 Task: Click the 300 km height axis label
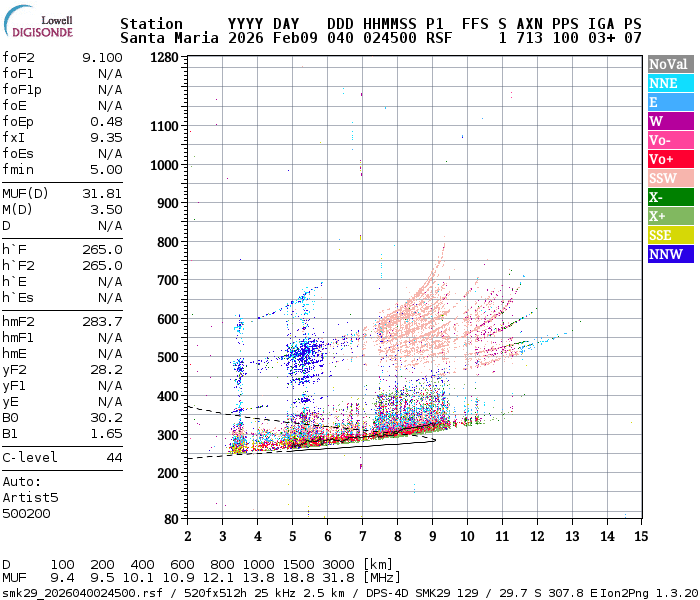point(168,435)
